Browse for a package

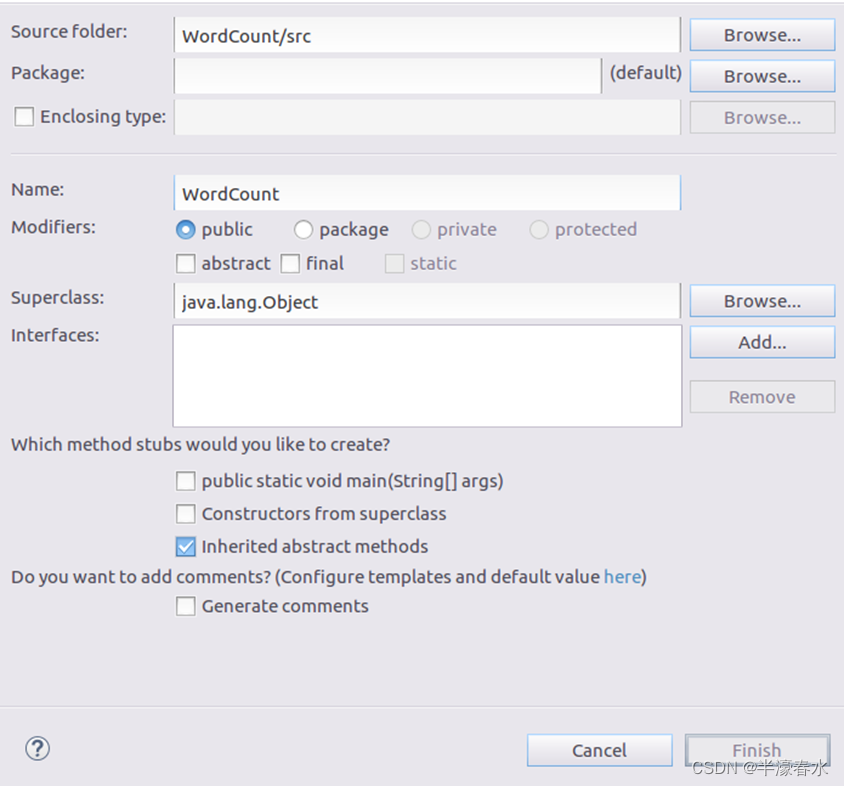762,76
